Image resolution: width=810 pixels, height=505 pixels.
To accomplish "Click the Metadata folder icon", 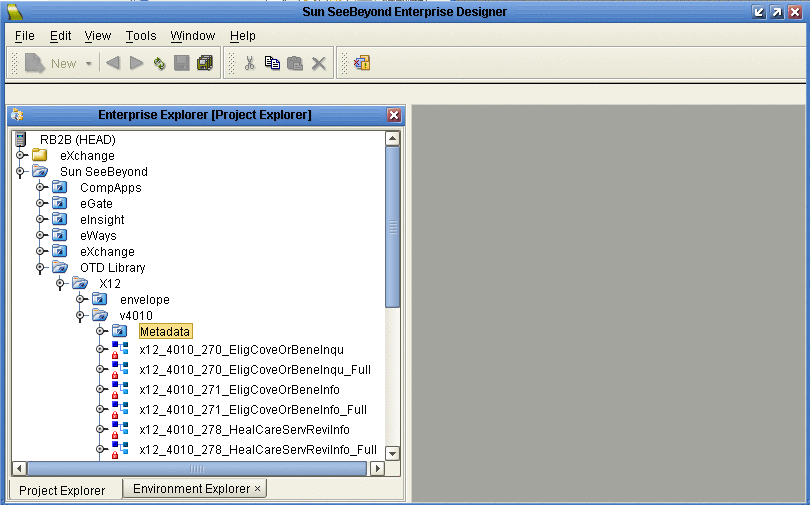I will pos(120,331).
